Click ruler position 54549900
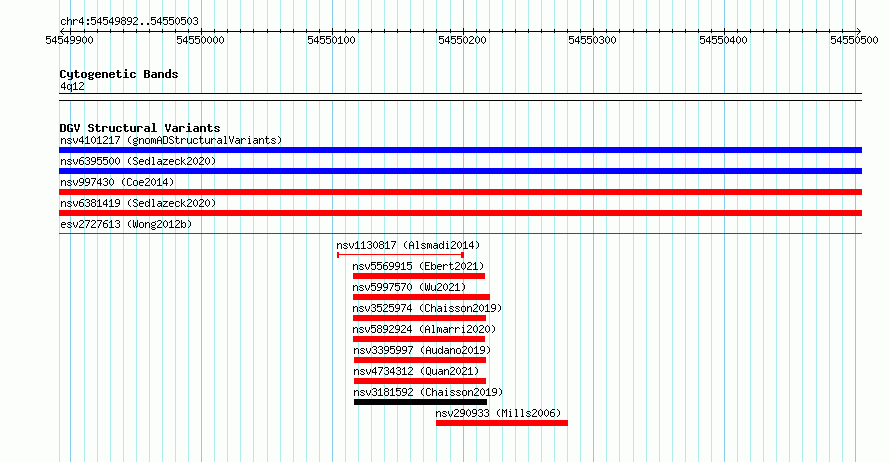 [69, 40]
